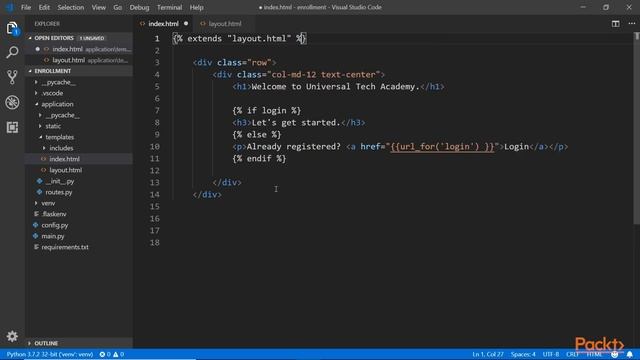The image size is (640, 360).
Task: Click the url_for('login') link in href
Action: click(x=442, y=147)
